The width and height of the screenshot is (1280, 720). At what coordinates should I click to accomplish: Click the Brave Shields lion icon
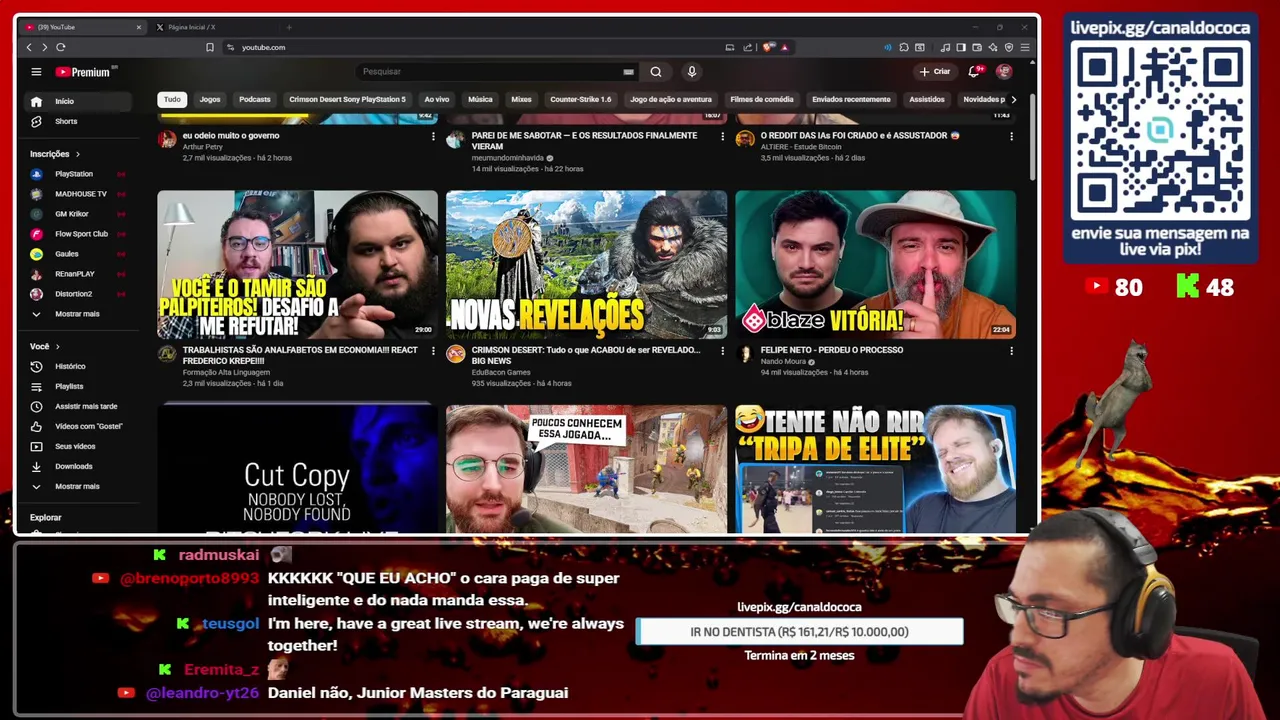coord(768,47)
